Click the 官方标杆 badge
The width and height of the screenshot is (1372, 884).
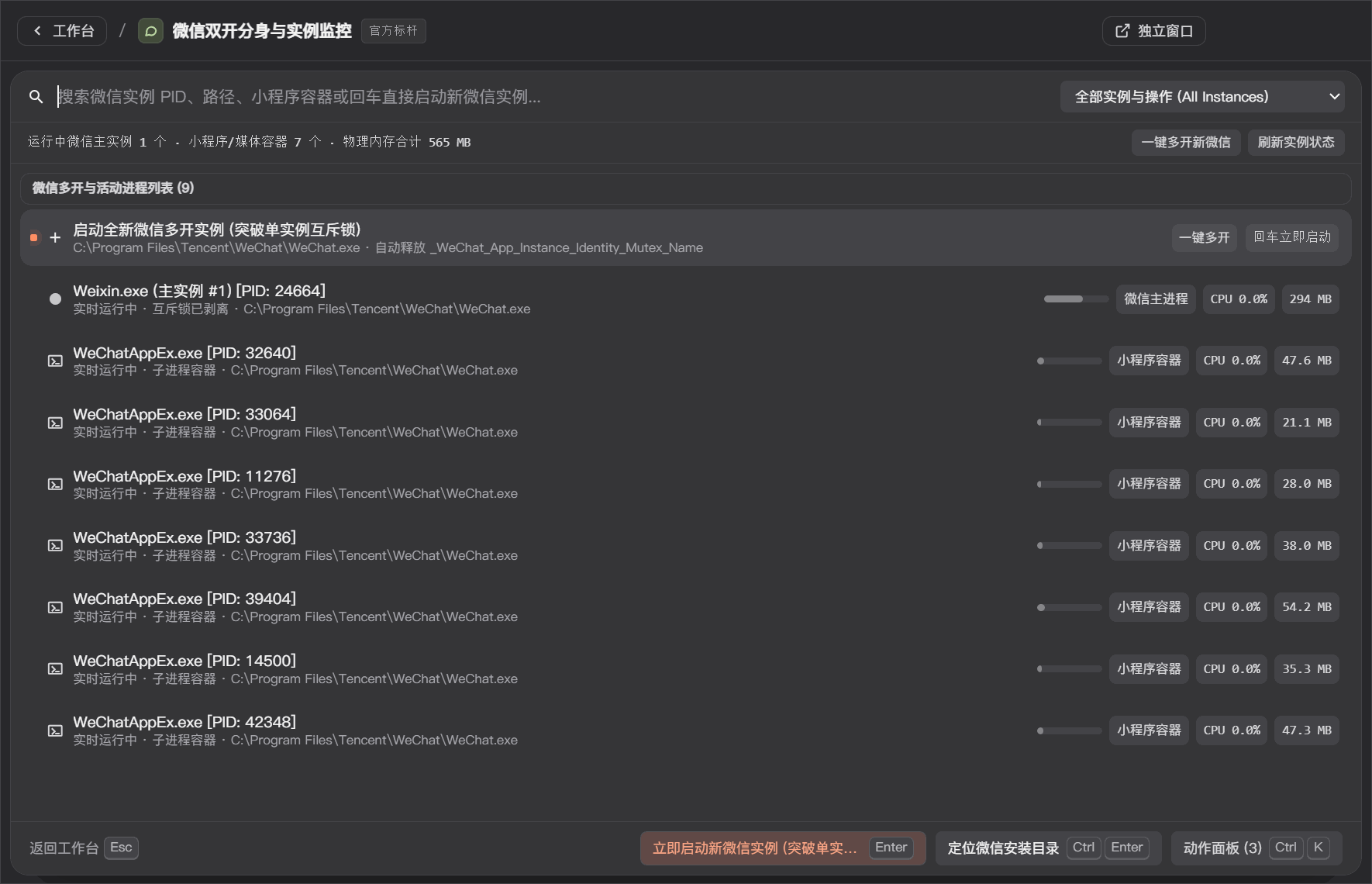point(393,31)
